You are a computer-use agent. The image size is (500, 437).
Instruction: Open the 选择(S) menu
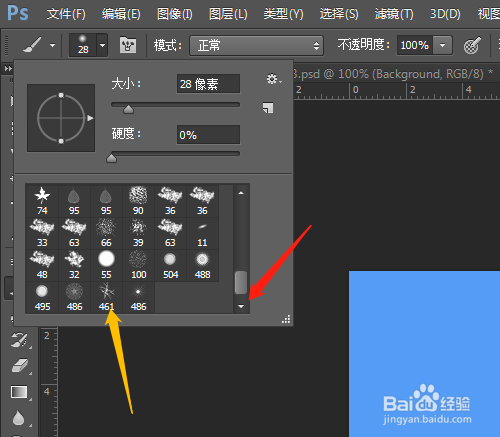339,14
